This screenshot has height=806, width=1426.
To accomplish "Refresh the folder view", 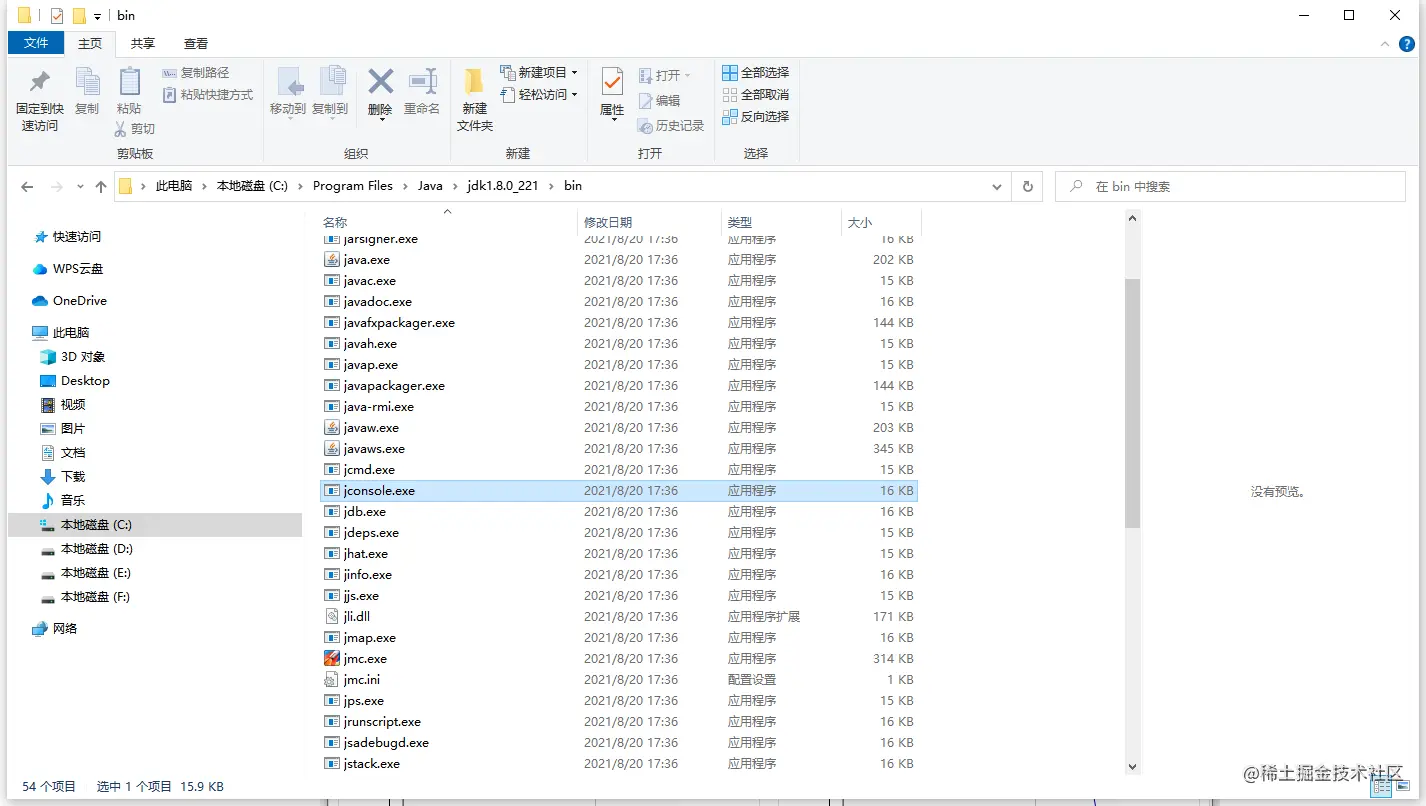I will (x=1027, y=187).
